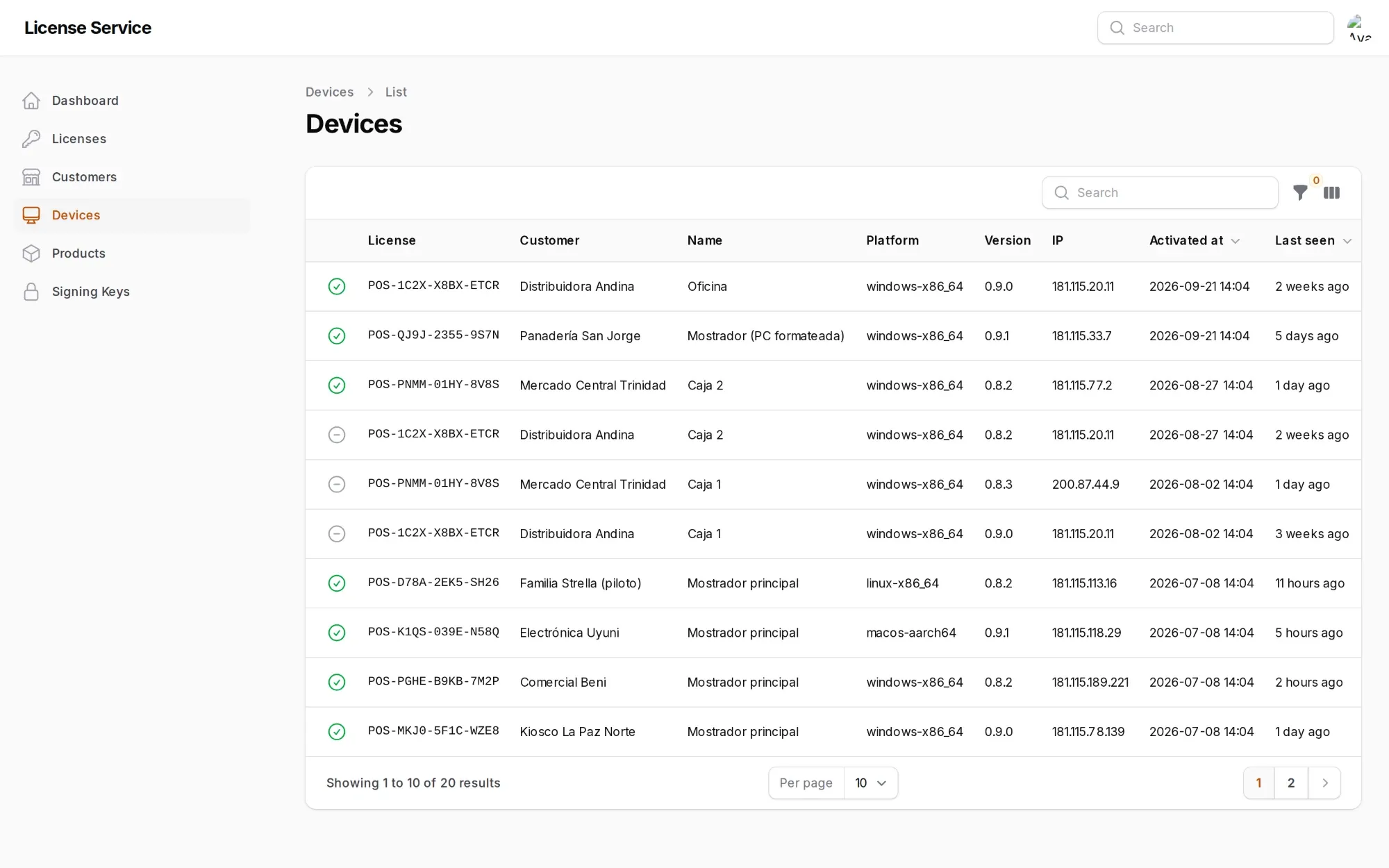Viewport: 1389px width, 868px height.
Task: Open license POS-D78A-2EK5-SH26
Action: coord(433,583)
